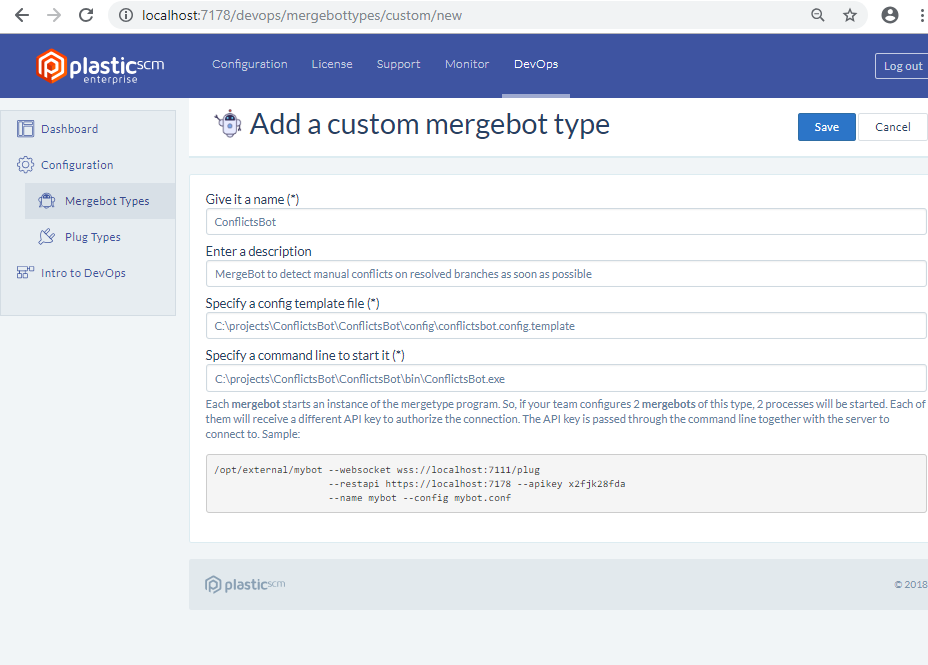Bookmark this page with the star icon
This screenshot has width=928, height=665.
point(850,15)
